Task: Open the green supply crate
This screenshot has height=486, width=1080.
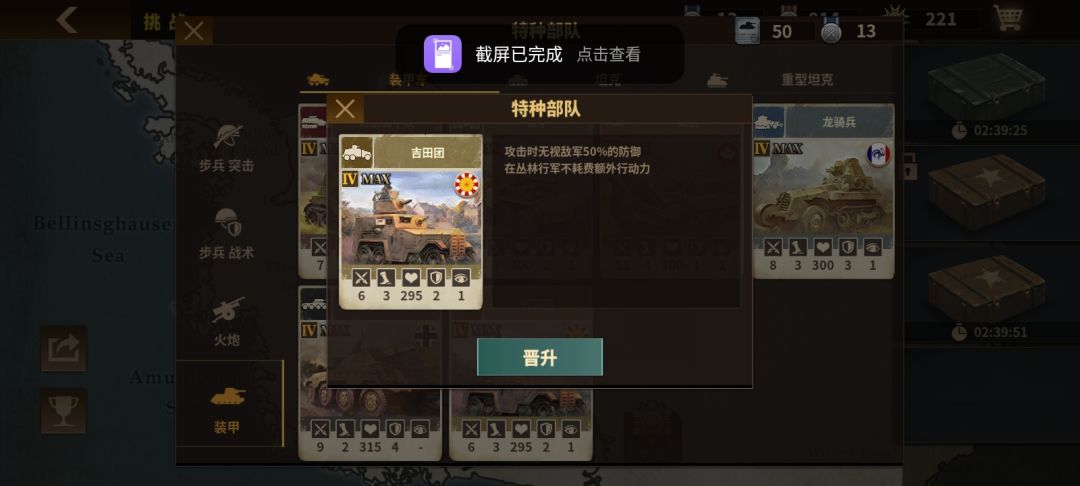Action: 988,88
